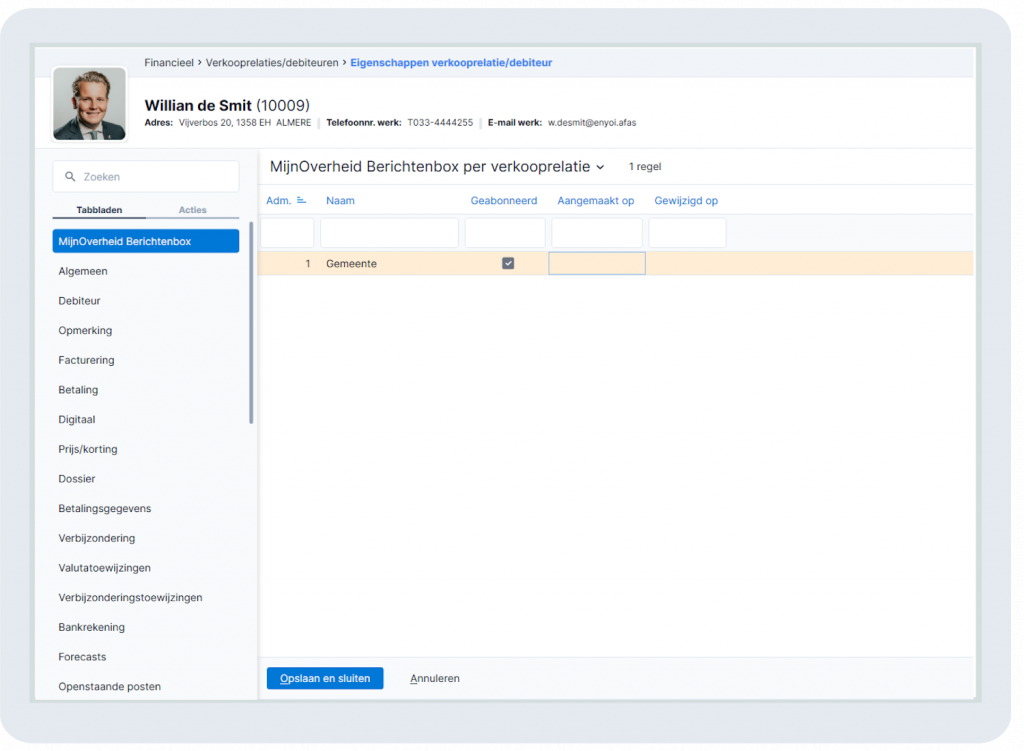Image resolution: width=1024 pixels, height=751 pixels.
Task: Click the Naam column filter field
Action: 389,232
